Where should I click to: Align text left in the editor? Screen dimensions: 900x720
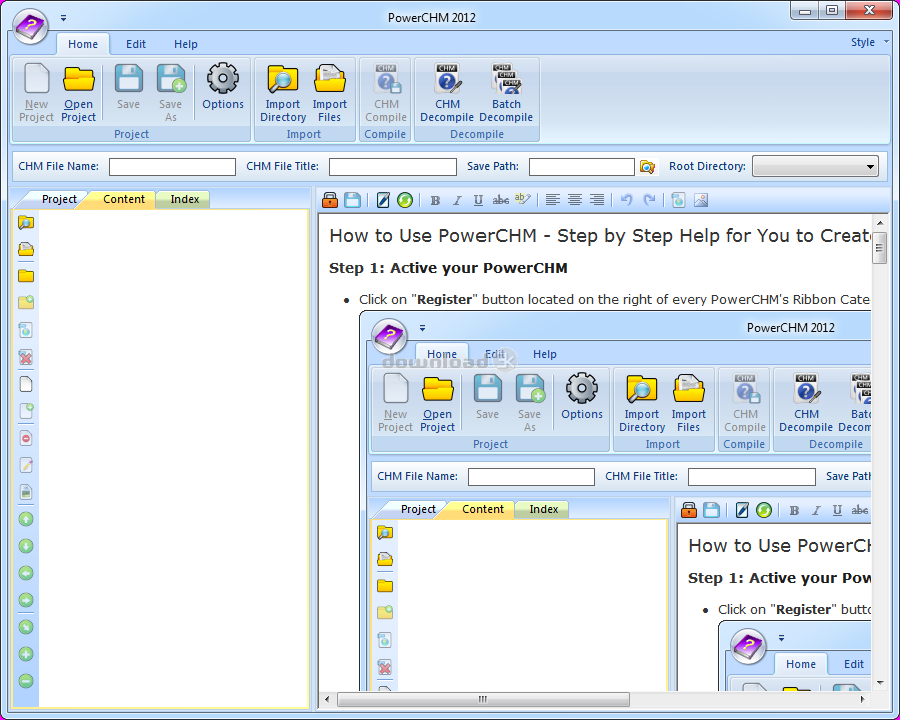pyautogui.click(x=553, y=200)
